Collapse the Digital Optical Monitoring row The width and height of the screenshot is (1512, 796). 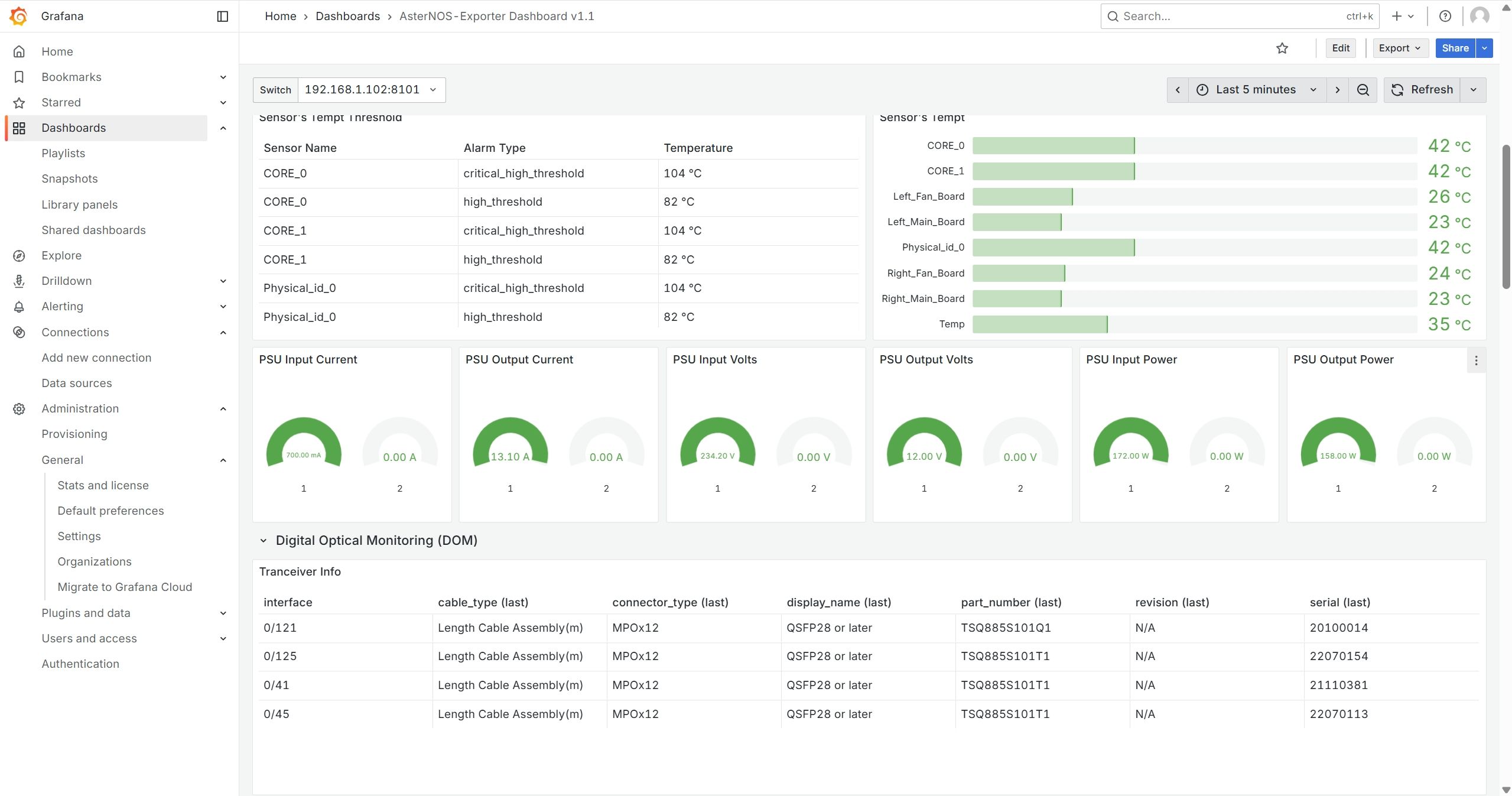264,541
